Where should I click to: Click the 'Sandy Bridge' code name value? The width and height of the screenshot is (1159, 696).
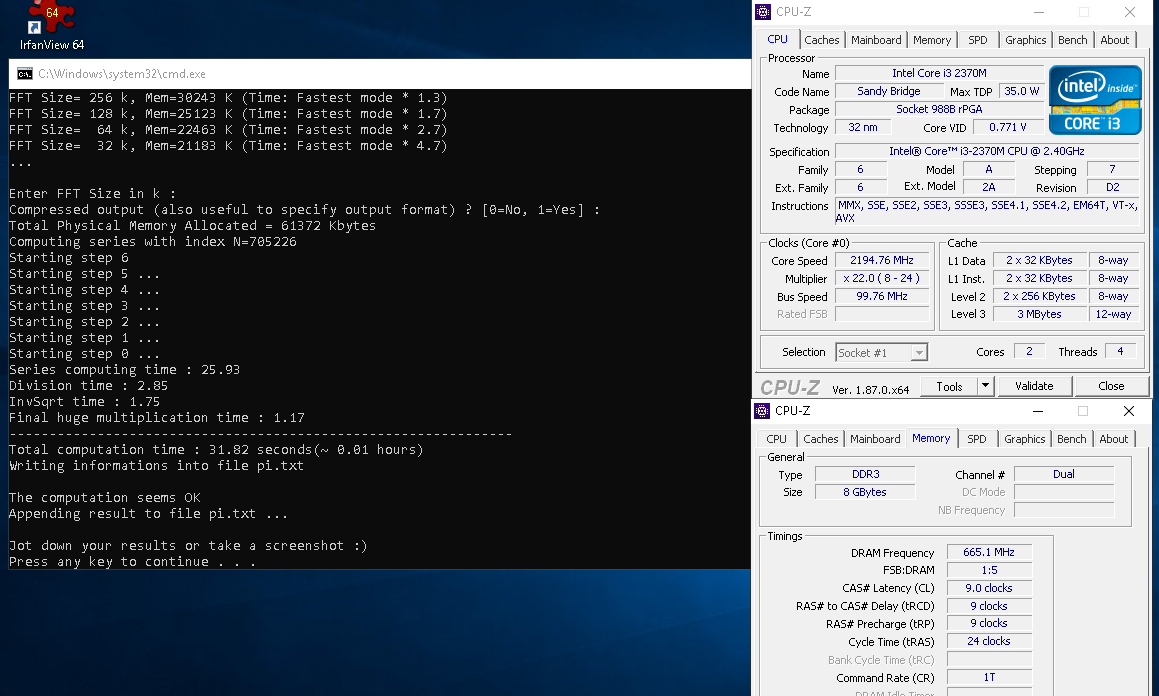pyautogui.click(x=888, y=91)
